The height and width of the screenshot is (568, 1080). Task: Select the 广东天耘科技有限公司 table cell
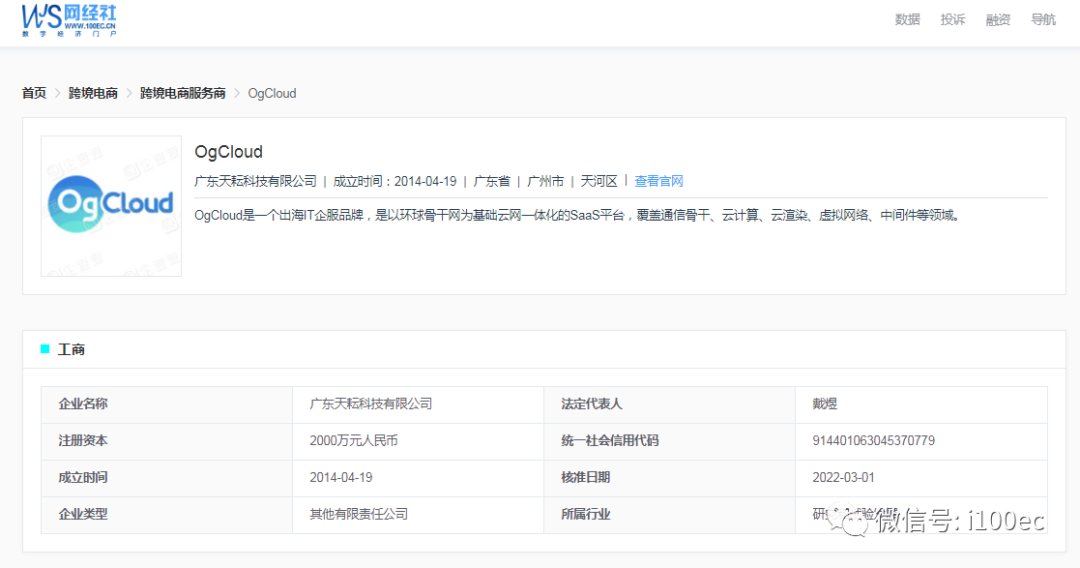click(x=418, y=404)
